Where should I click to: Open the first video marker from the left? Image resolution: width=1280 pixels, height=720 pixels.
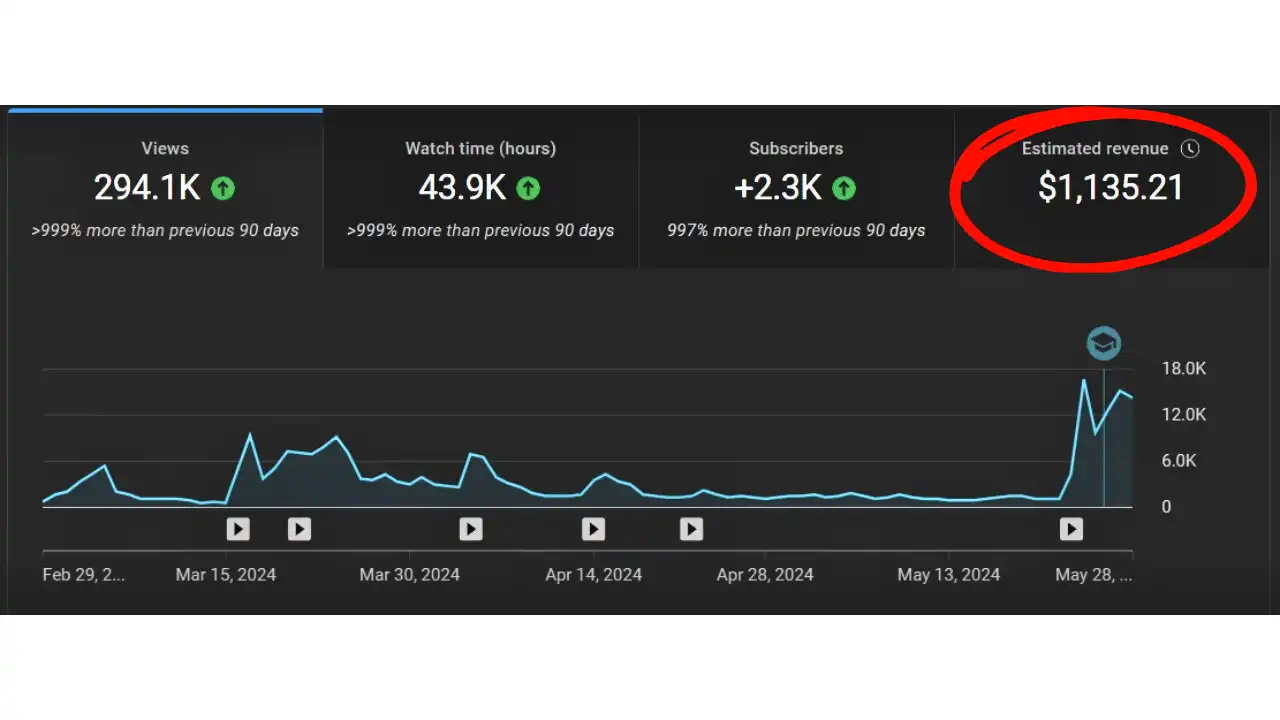238,529
